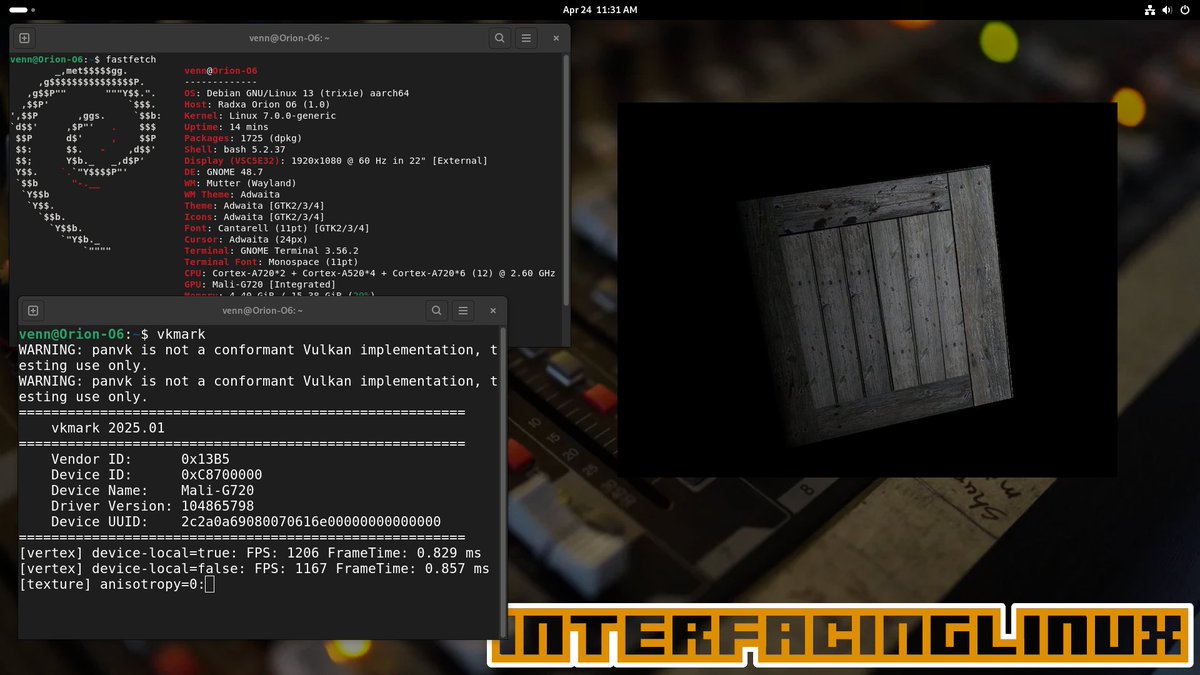Click the 'Icons: Adwaita' line
The image size is (1200, 675).
coord(254,217)
